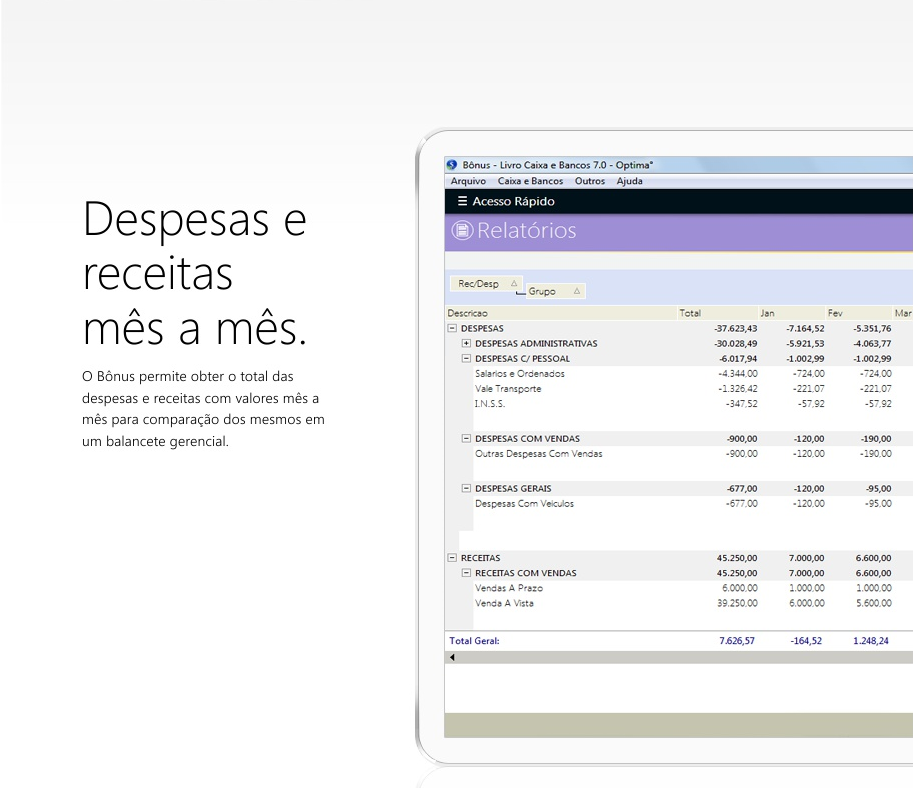Click the Relatórios document icon
Viewport: 913px width, 788px height.
click(462, 231)
